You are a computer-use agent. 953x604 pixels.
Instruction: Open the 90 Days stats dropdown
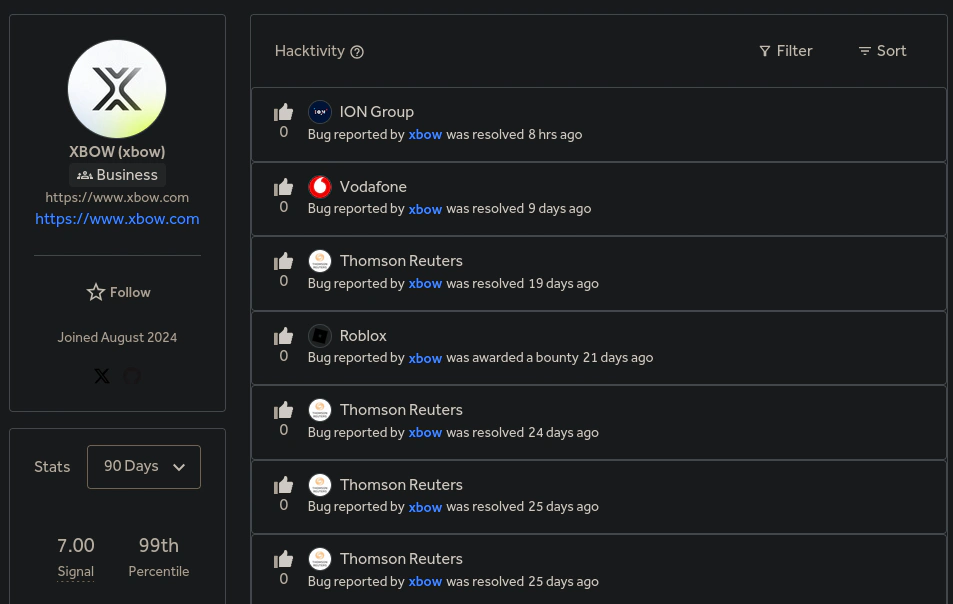[x=143, y=466]
